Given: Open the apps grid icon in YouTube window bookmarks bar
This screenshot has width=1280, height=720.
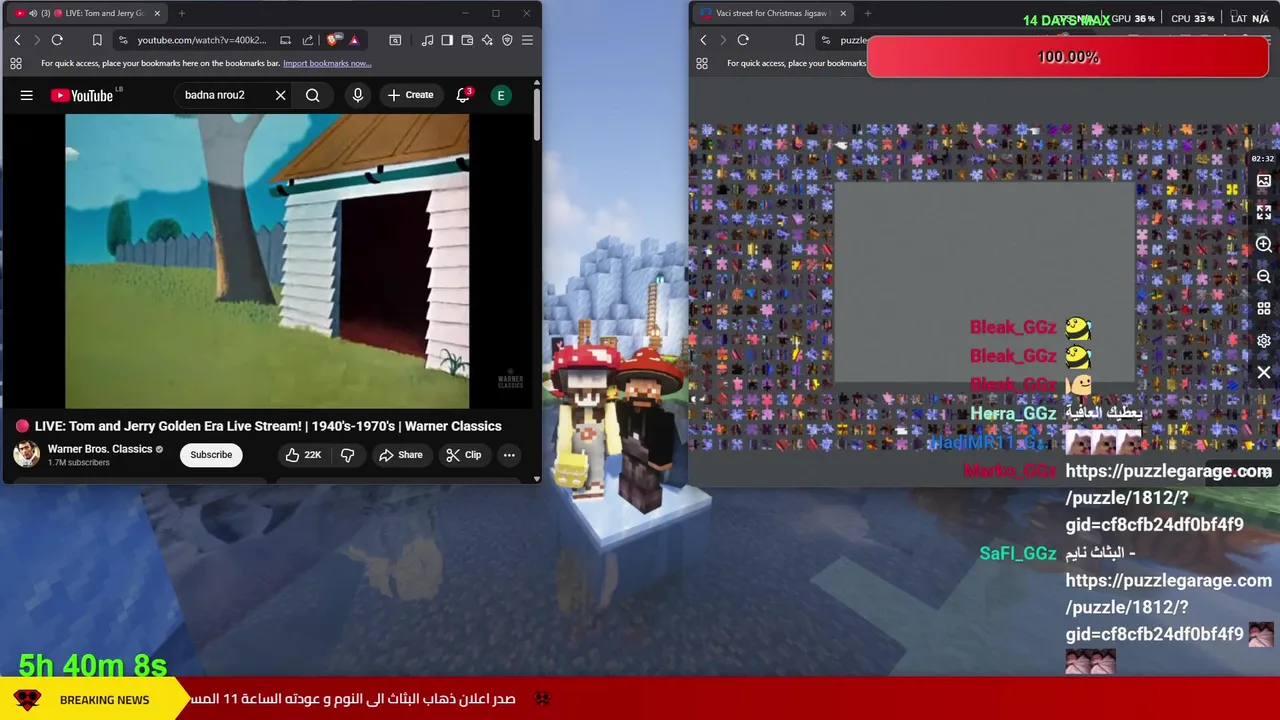Looking at the screenshot, I should 16,63.
